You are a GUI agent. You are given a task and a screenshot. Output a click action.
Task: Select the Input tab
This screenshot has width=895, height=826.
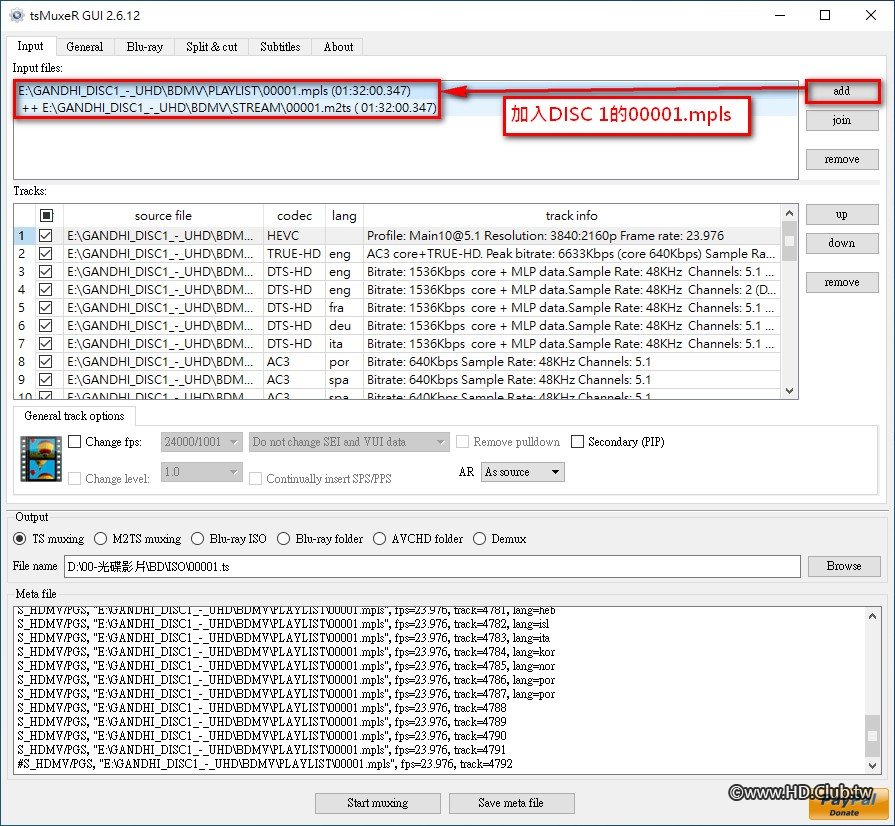coord(31,46)
